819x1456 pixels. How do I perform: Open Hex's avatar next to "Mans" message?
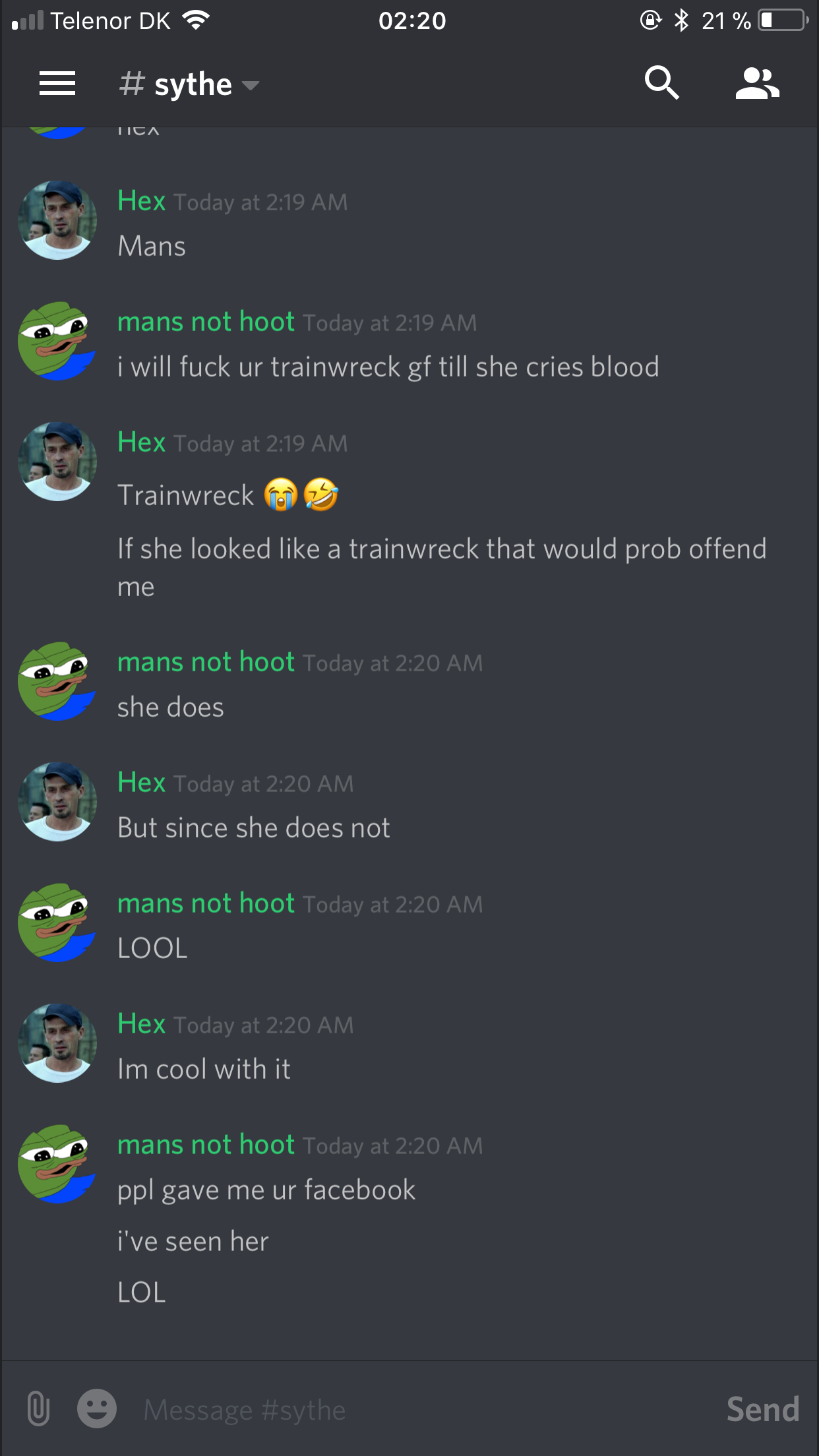tap(57, 220)
